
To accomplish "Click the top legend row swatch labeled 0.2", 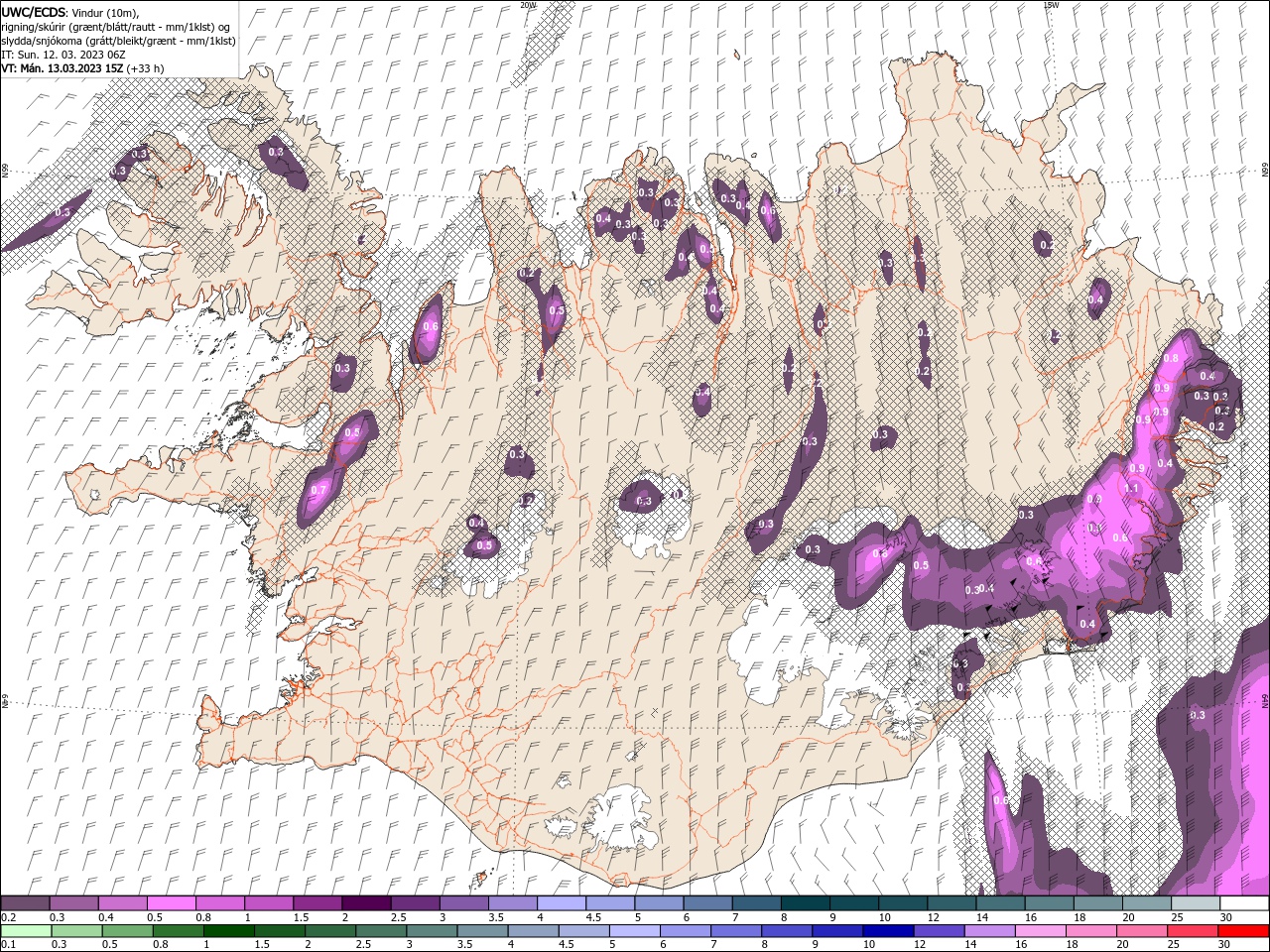I will [x=25, y=903].
